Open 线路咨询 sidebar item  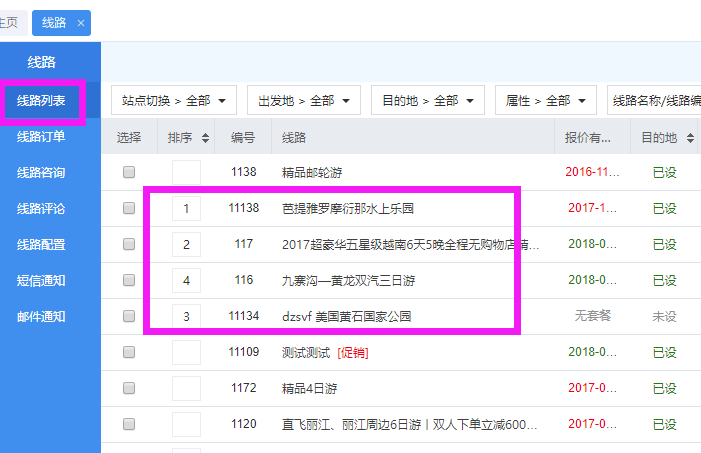point(41,173)
